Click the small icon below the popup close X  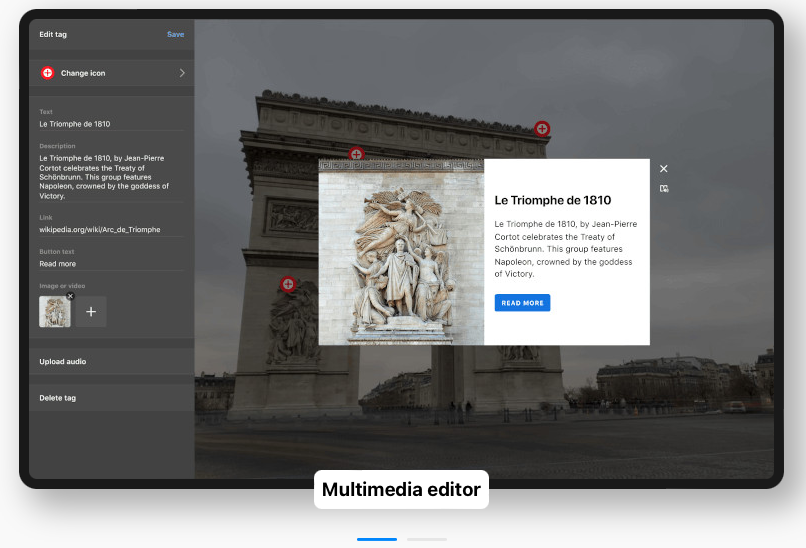pyautogui.click(x=663, y=188)
